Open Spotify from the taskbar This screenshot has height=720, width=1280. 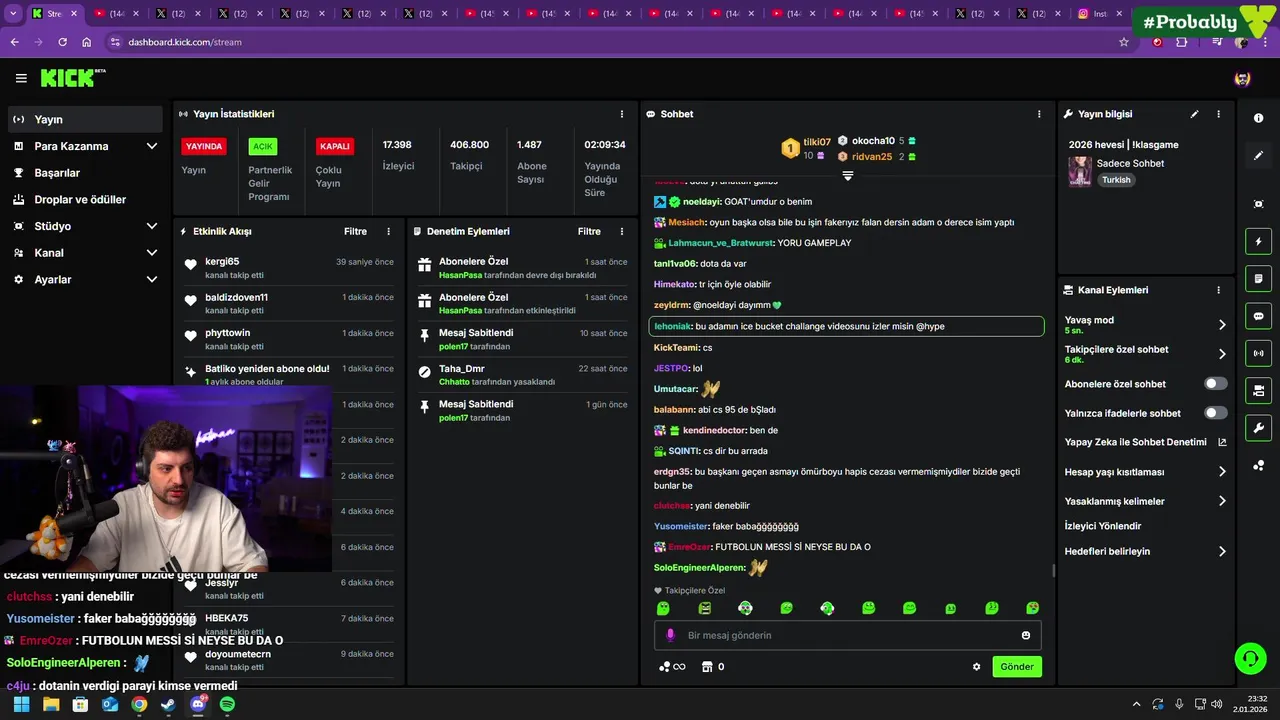[x=227, y=704]
